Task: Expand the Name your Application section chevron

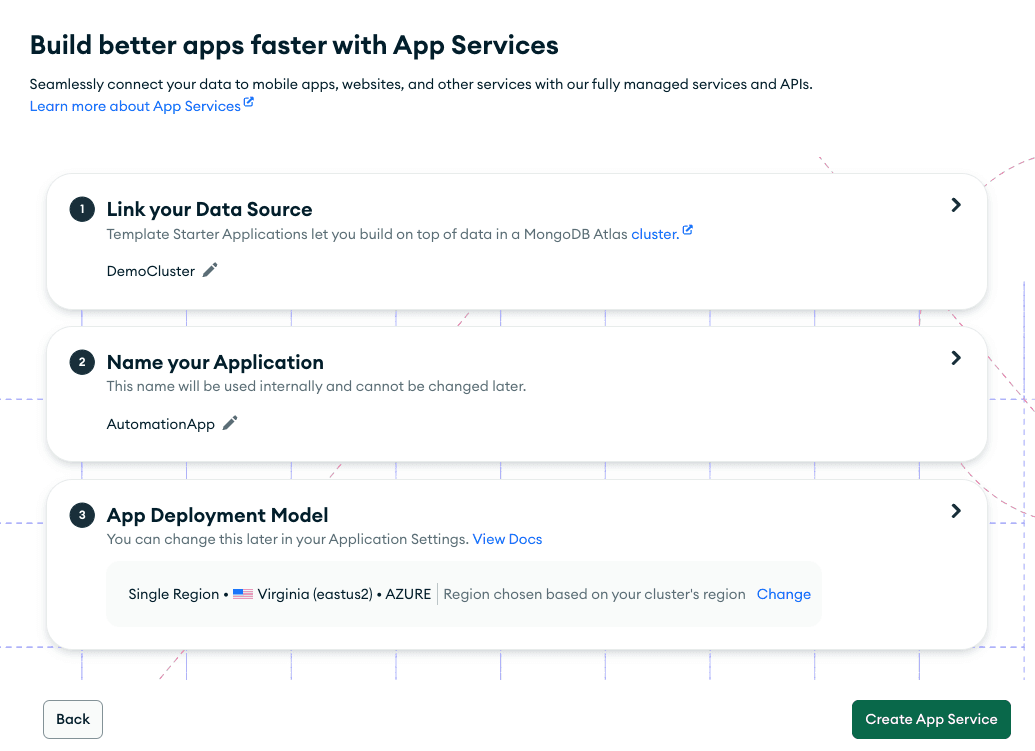Action: pyautogui.click(x=955, y=357)
